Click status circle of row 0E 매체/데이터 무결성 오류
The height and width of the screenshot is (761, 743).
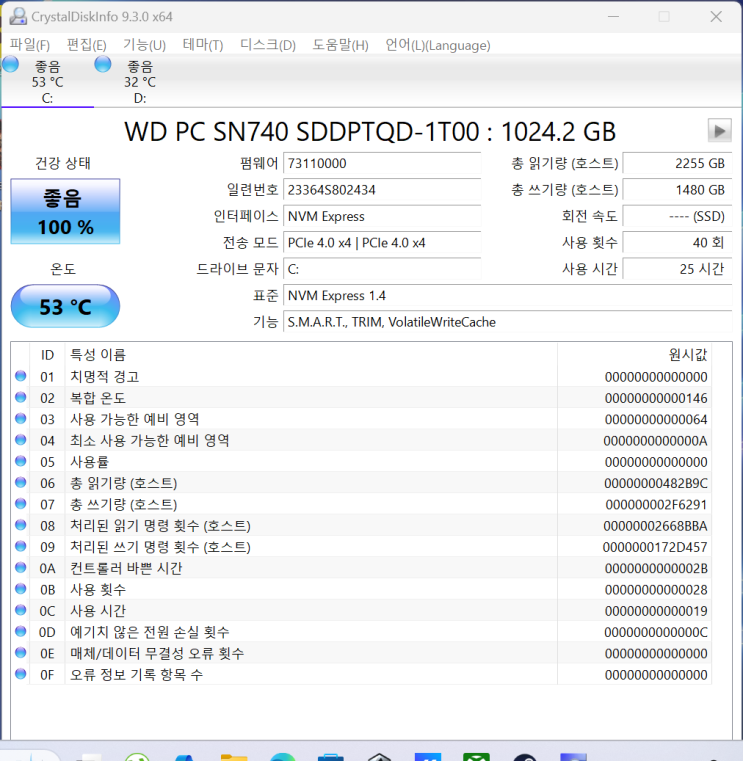click(20, 652)
